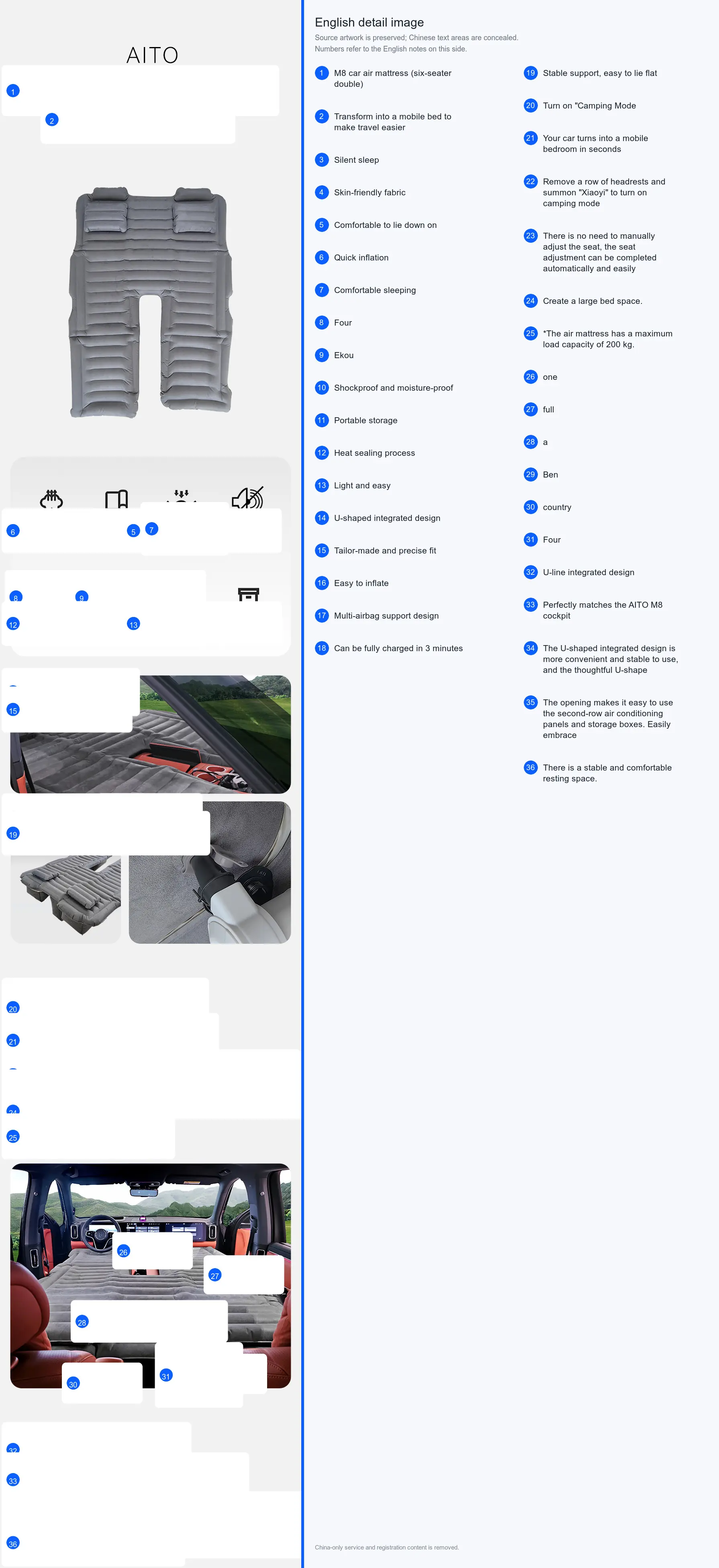
Task: Click the small table icon
Action: click(248, 594)
